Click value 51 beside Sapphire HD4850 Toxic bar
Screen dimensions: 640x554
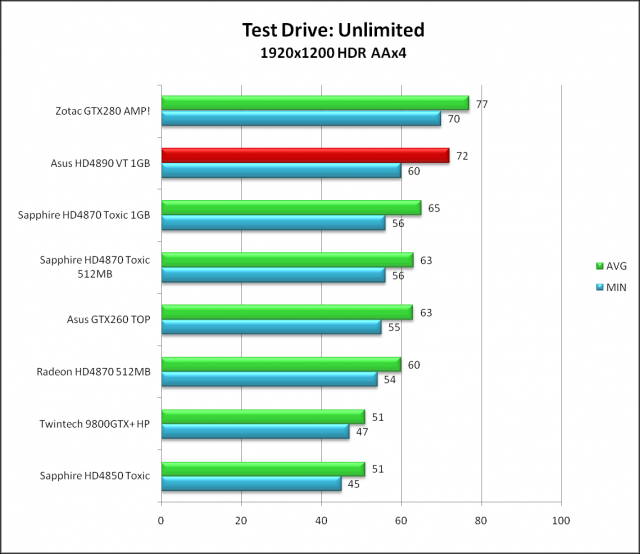(378, 469)
